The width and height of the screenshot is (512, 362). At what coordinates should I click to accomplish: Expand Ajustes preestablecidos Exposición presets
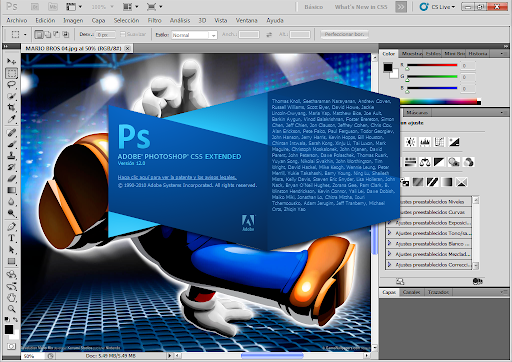389,222
